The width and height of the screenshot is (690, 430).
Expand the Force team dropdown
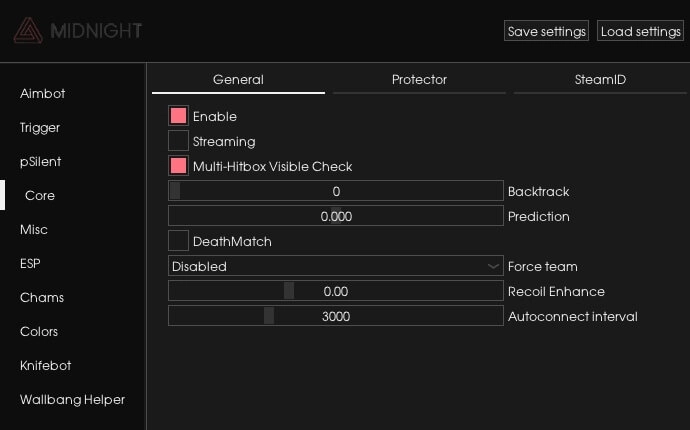pos(335,266)
